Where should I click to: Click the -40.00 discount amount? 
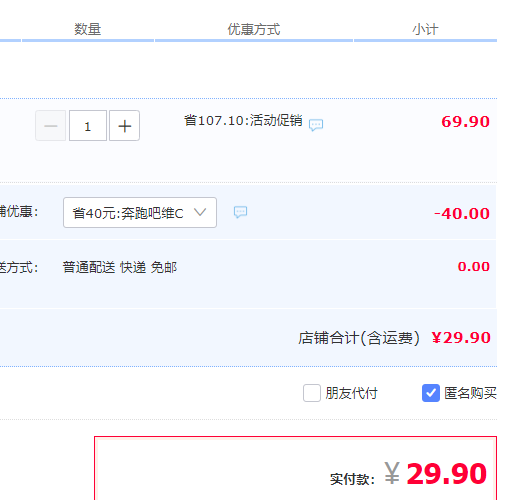point(462,213)
